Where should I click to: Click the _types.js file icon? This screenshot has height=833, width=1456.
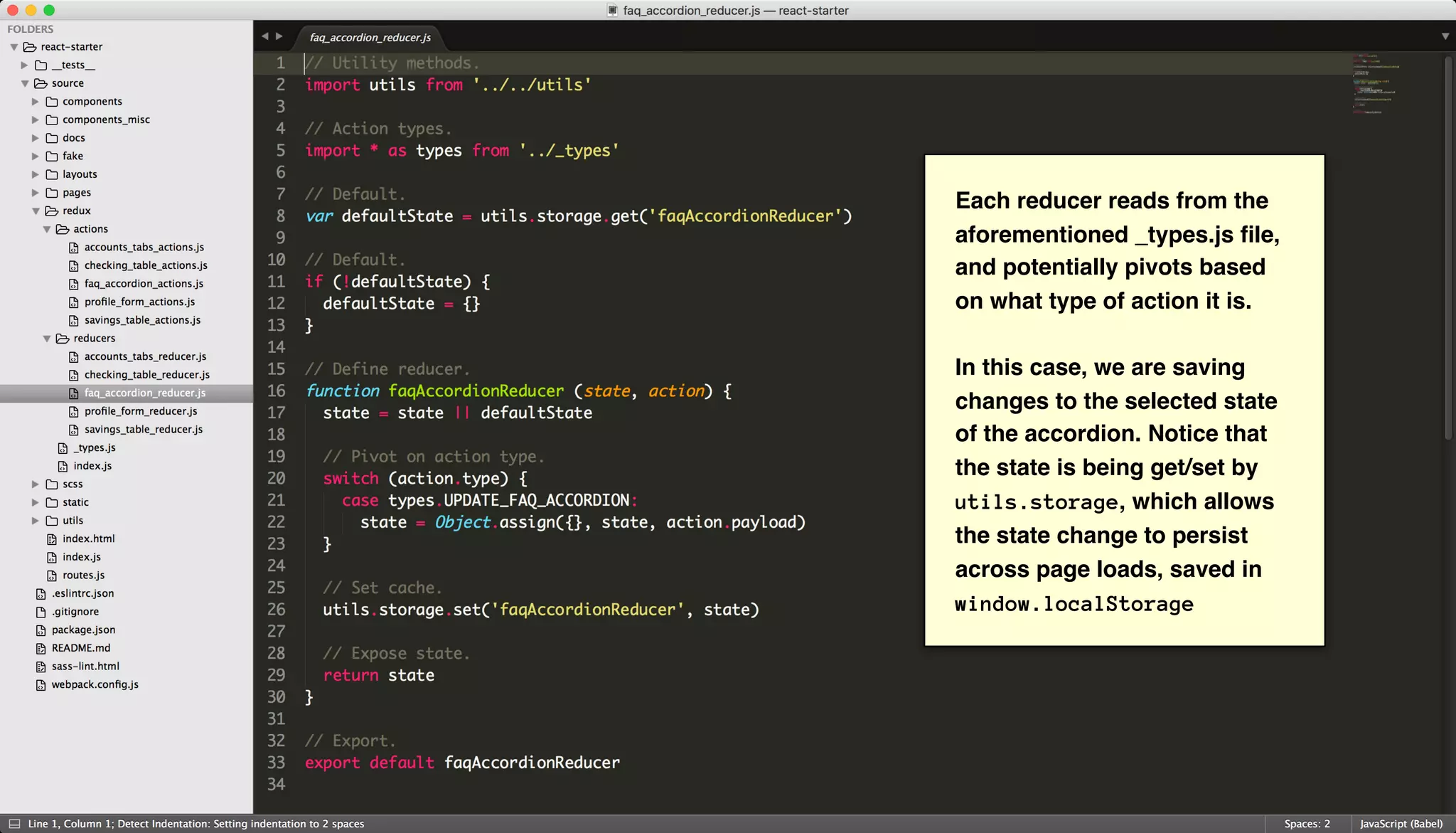63,448
